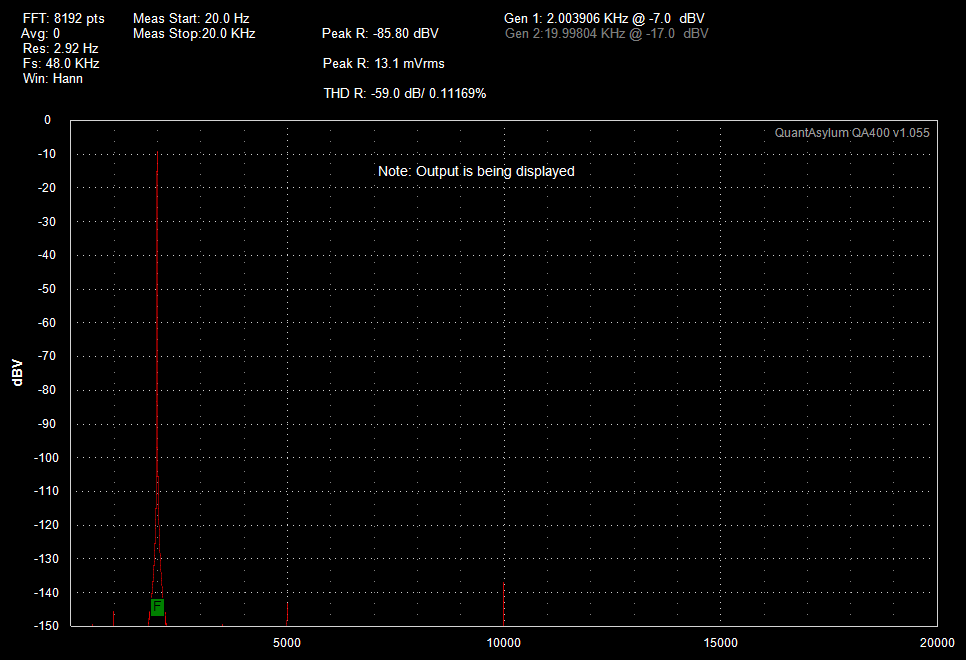Click the -100 y-axis label

point(45,458)
